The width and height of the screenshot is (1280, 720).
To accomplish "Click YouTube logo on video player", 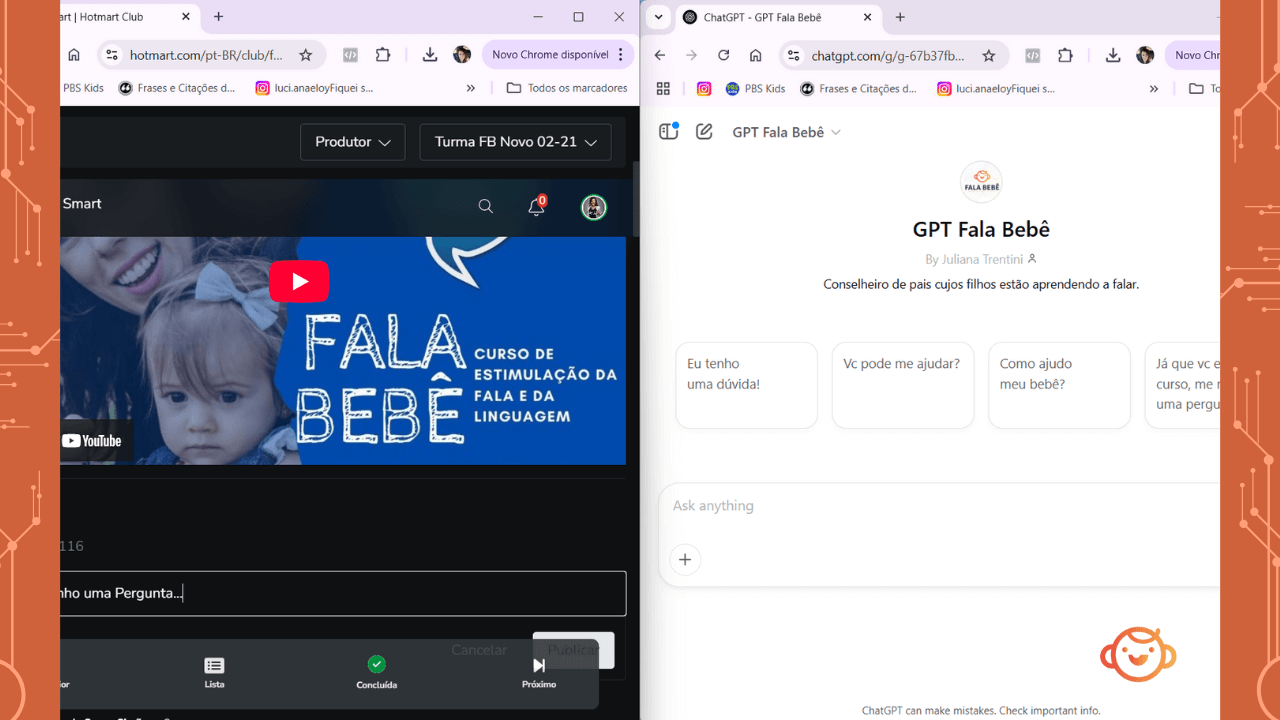I will tap(91, 441).
